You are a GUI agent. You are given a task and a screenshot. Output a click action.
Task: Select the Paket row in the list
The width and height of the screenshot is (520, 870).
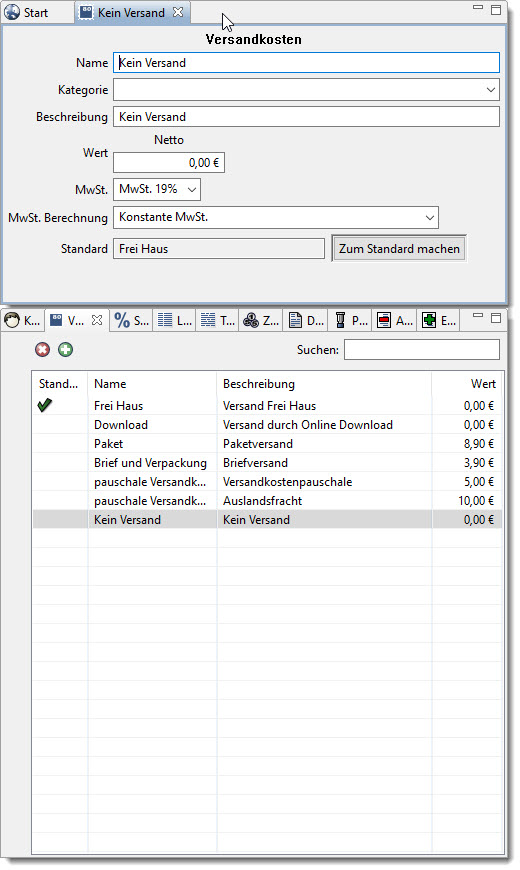[267, 444]
